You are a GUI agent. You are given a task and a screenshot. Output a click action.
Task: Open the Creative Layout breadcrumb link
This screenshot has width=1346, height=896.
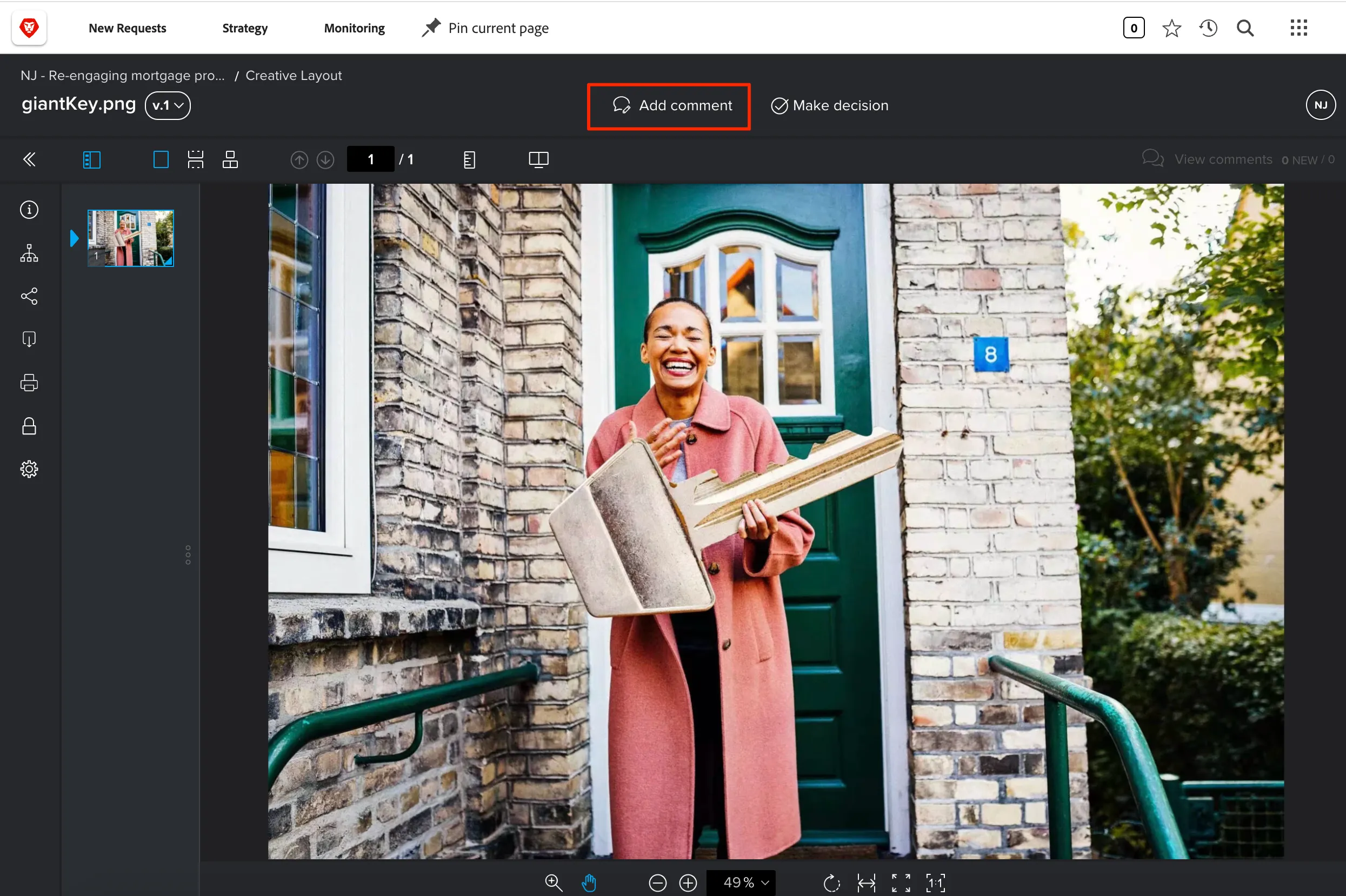(x=293, y=76)
